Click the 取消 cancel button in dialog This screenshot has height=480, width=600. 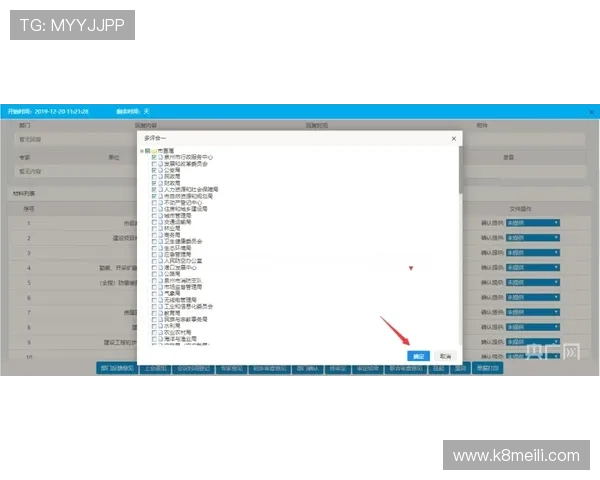point(445,356)
